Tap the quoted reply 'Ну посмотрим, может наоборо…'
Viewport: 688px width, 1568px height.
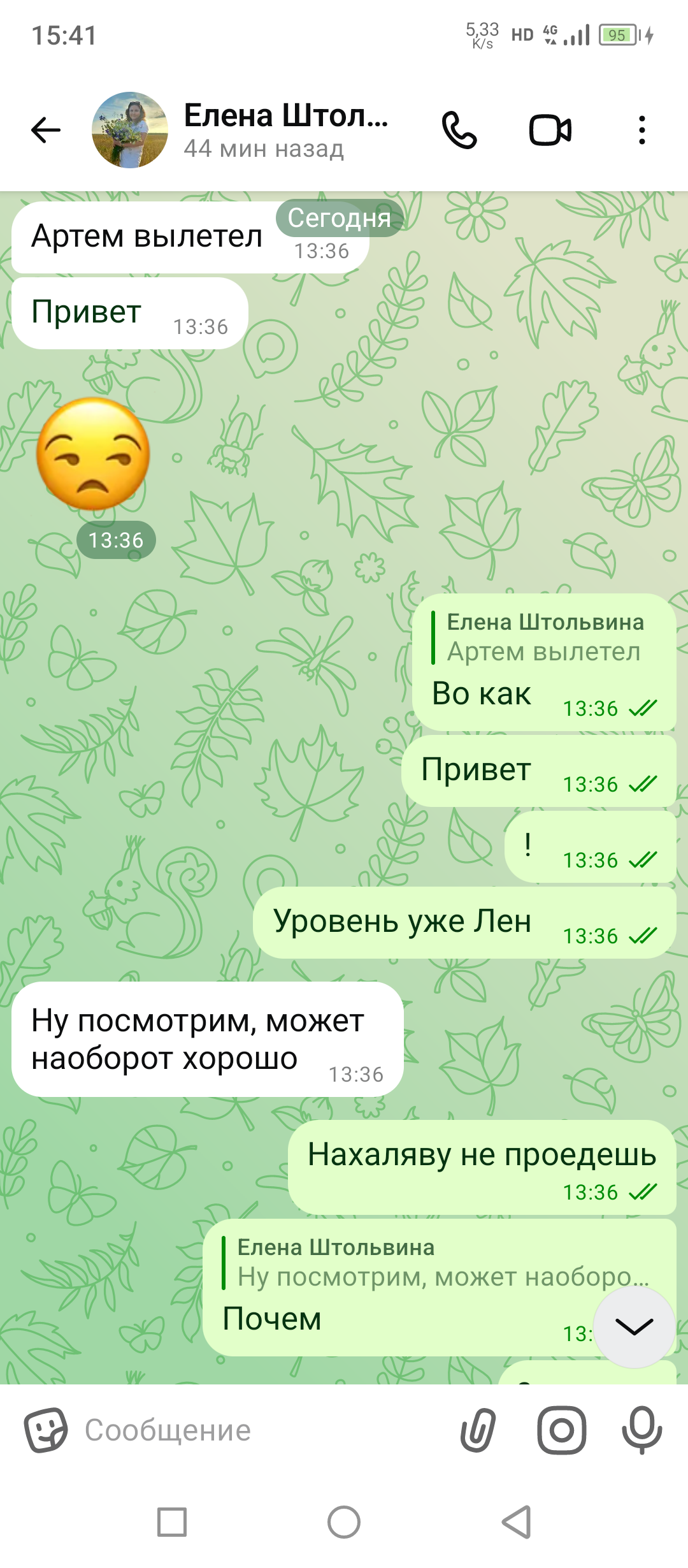point(443,1262)
